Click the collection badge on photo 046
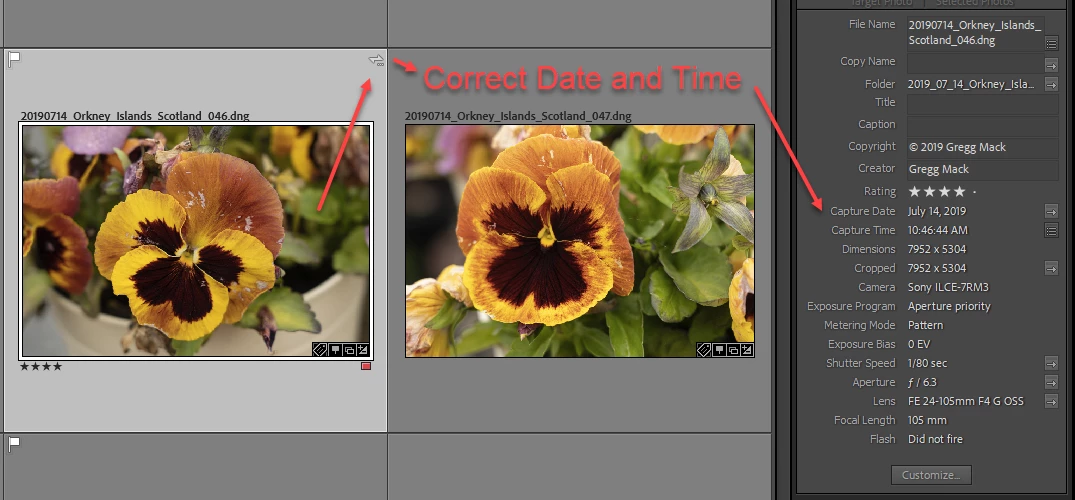This screenshot has width=1075, height=500. pyautogui.click(x=349, y=349)
